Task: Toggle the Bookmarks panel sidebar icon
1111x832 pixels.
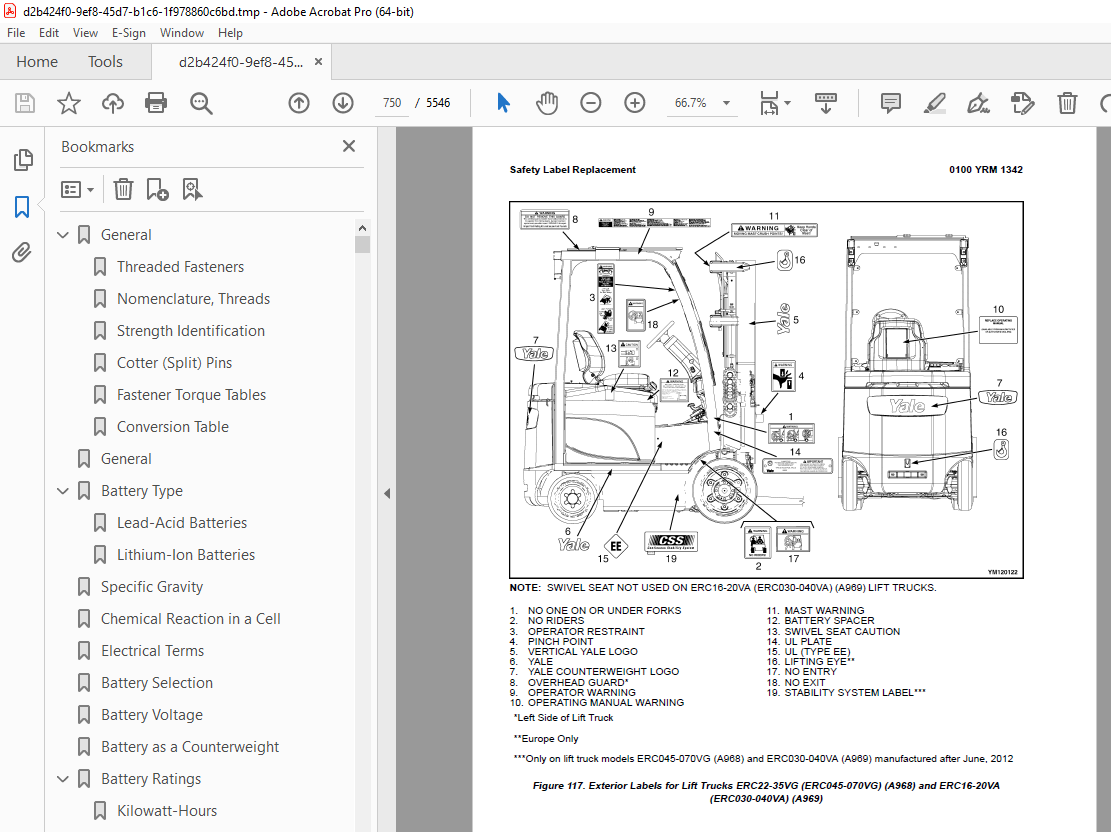Action: 22,207
